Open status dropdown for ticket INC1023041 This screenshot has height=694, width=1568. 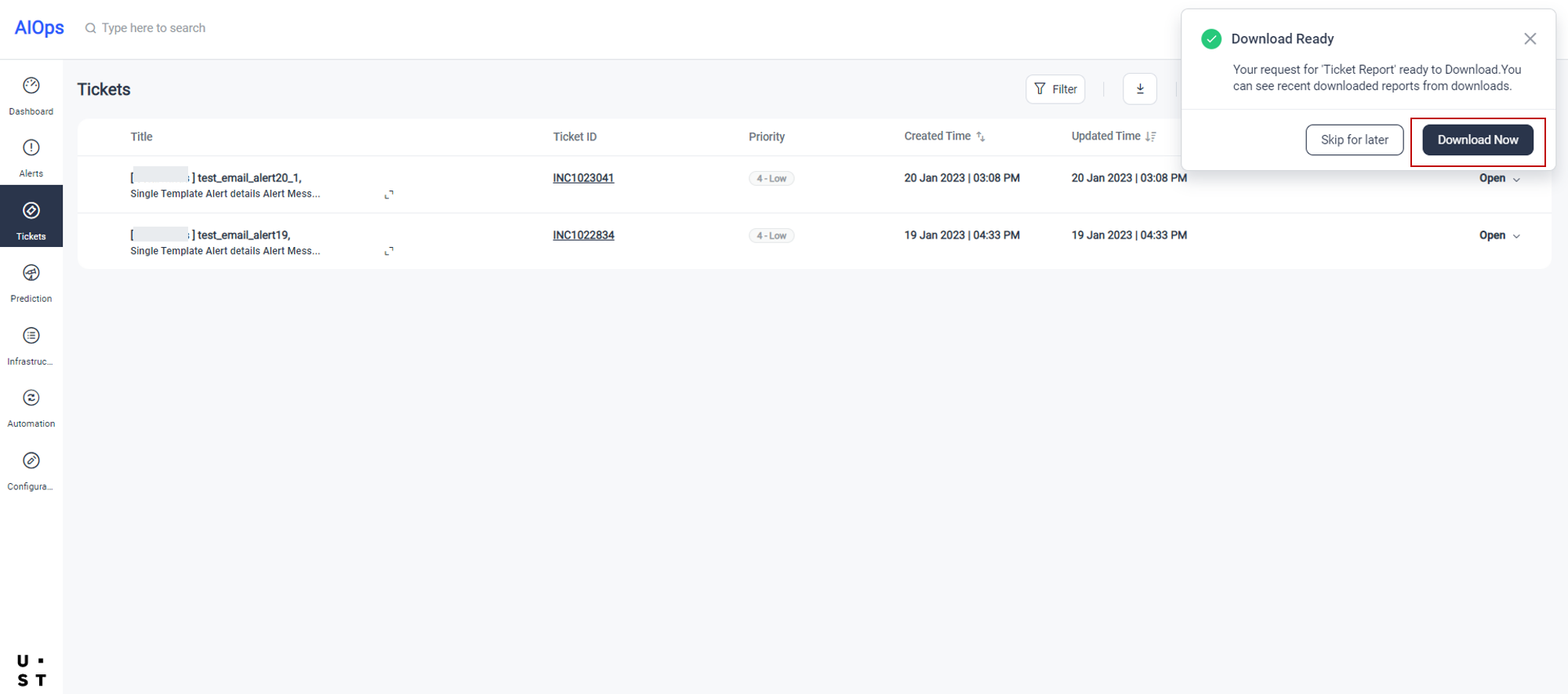pyautogui.click(x=1499, y=179)
